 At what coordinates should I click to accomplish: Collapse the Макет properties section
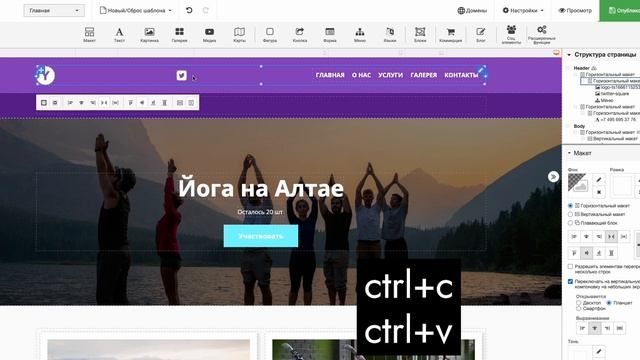(x=569, y=153)
